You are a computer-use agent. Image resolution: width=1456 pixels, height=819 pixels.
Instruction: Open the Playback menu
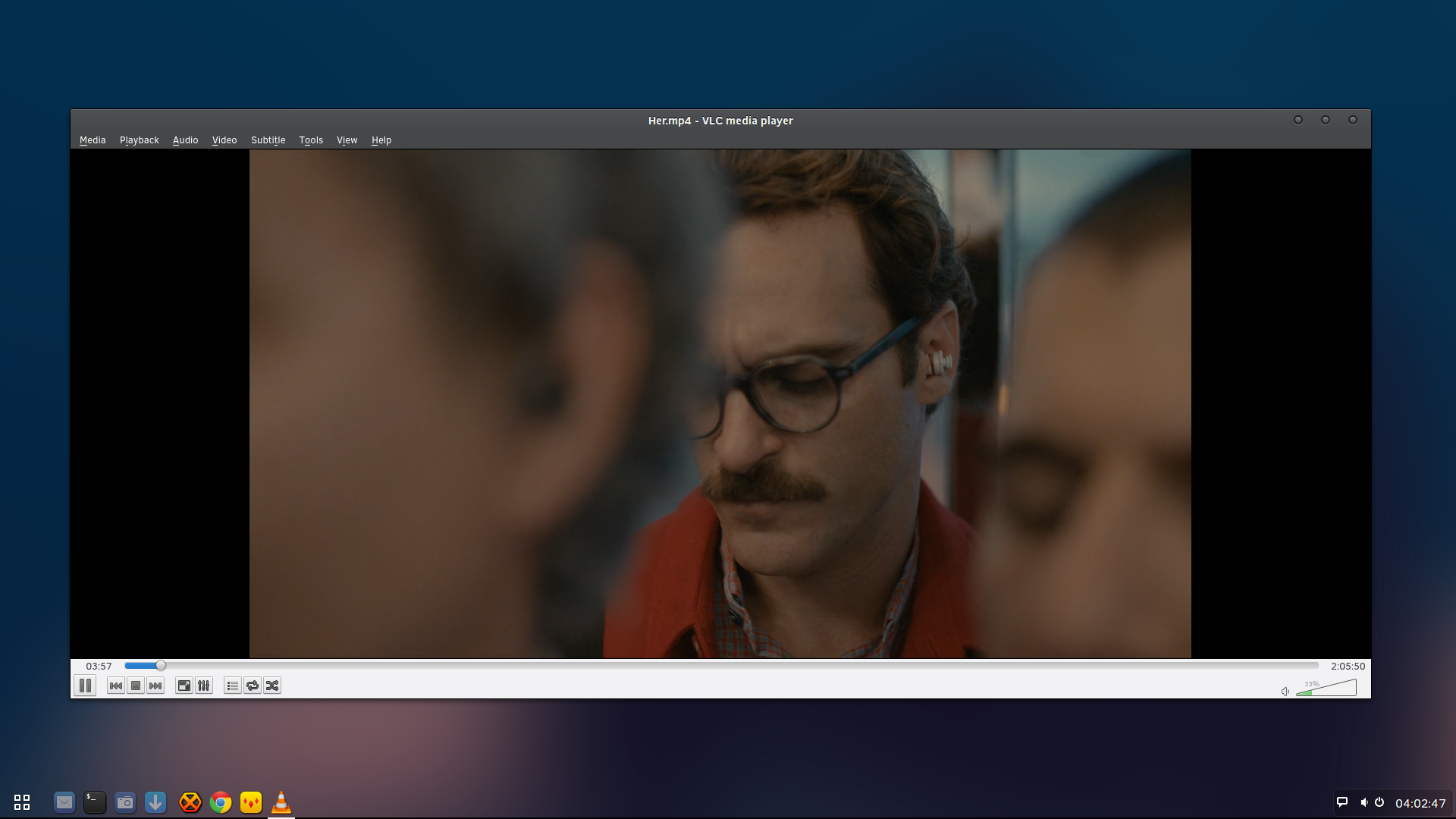point(140,140)
